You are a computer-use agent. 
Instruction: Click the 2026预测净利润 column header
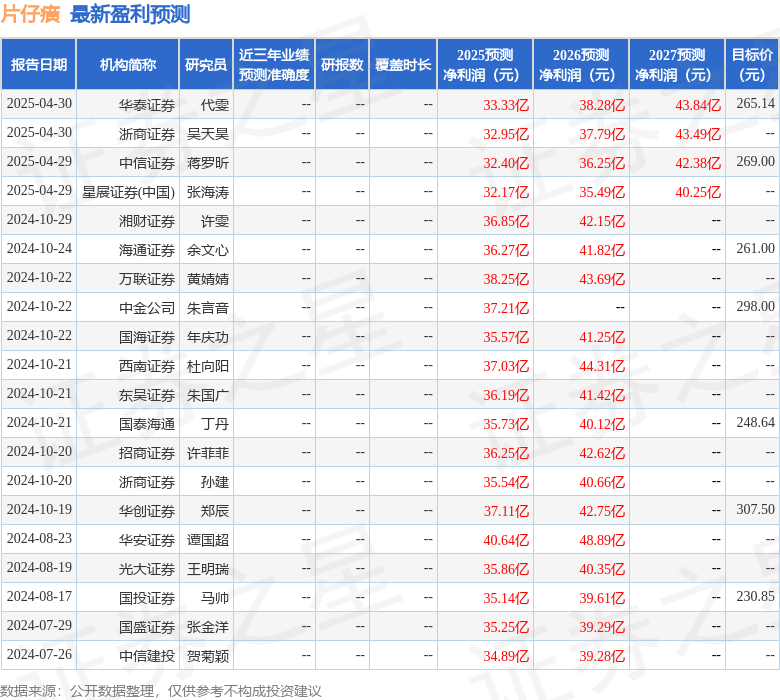(x=581, y=65)
